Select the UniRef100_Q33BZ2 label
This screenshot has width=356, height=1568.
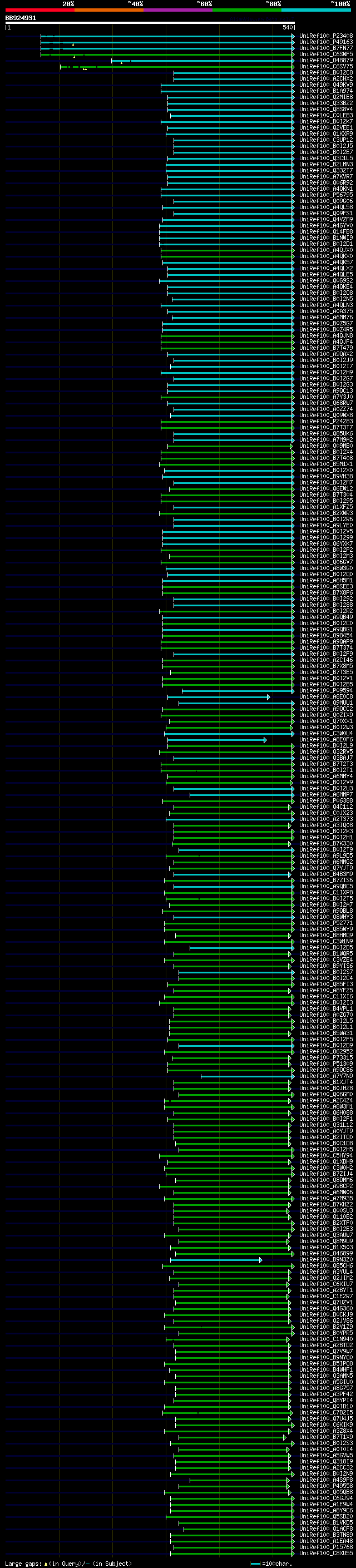(x=326, y=103)
